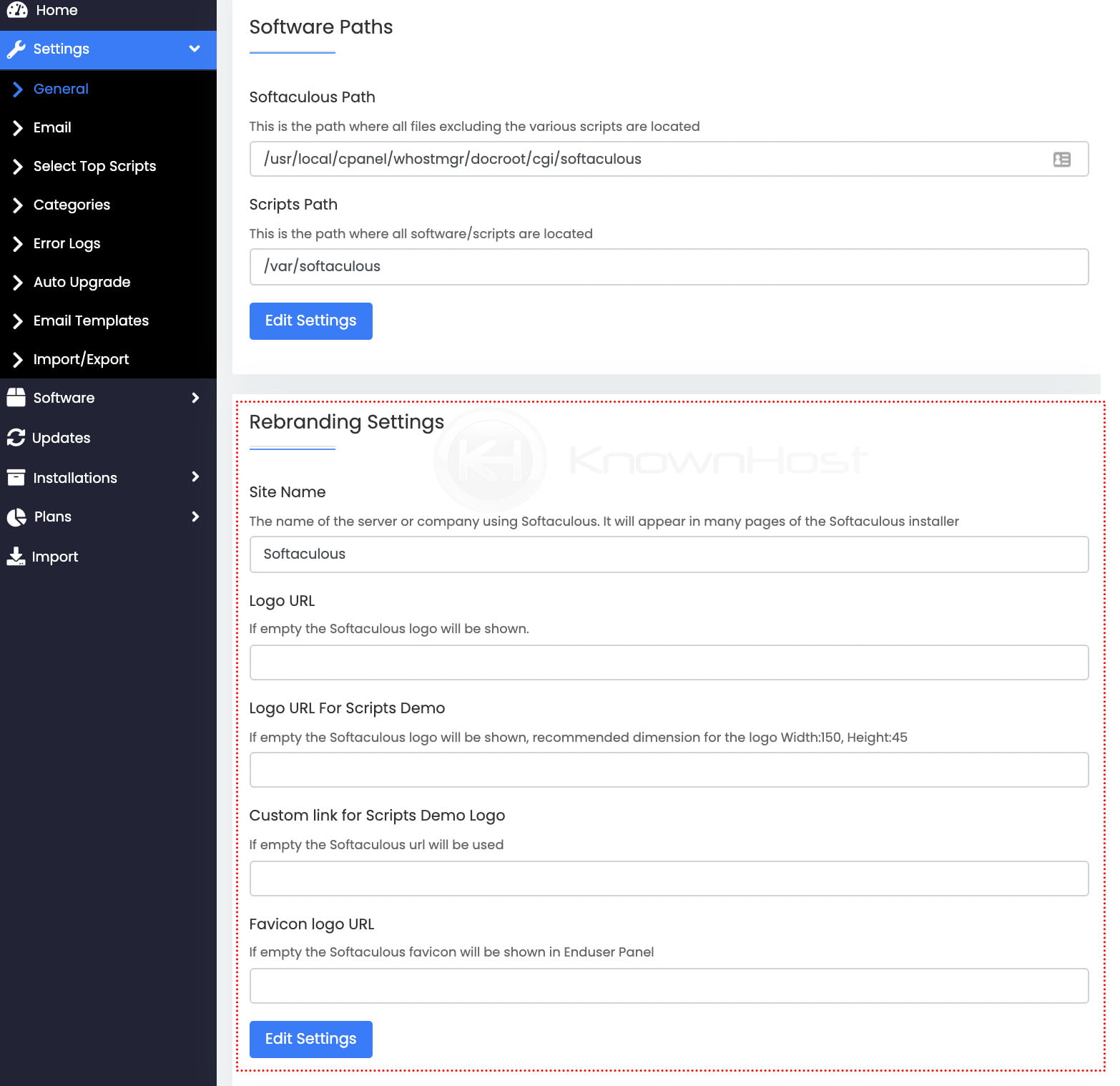The height and width of the screenshot is (1086, 1120).
Task: Click the Software box icon
Action: click(x=16, y=398)
